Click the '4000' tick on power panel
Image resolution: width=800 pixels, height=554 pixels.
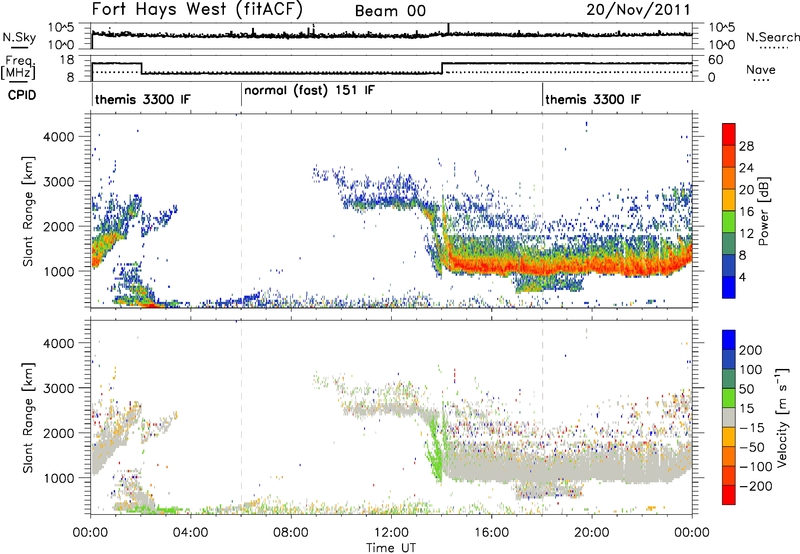tap(59, 137)
